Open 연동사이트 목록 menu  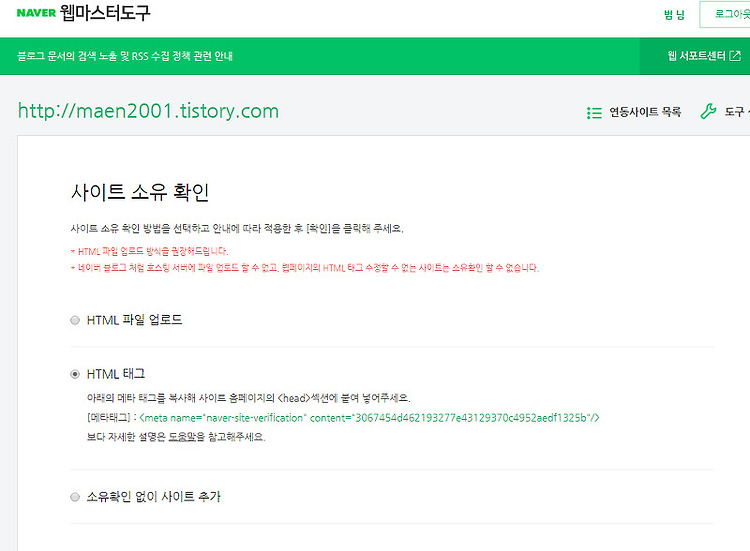point(644,112)
